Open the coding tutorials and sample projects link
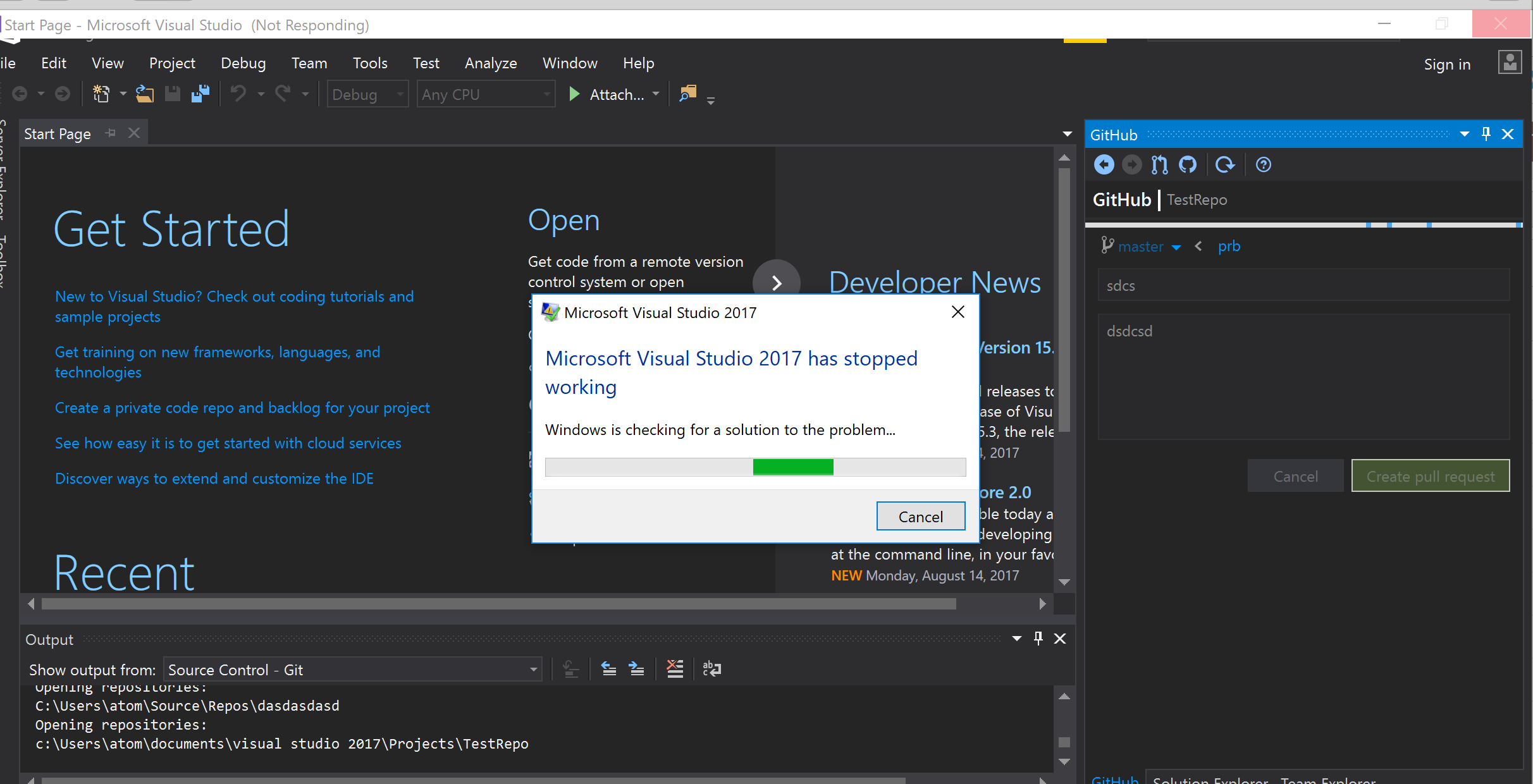The image size is (1533, 784). click(x=234, y=306)
